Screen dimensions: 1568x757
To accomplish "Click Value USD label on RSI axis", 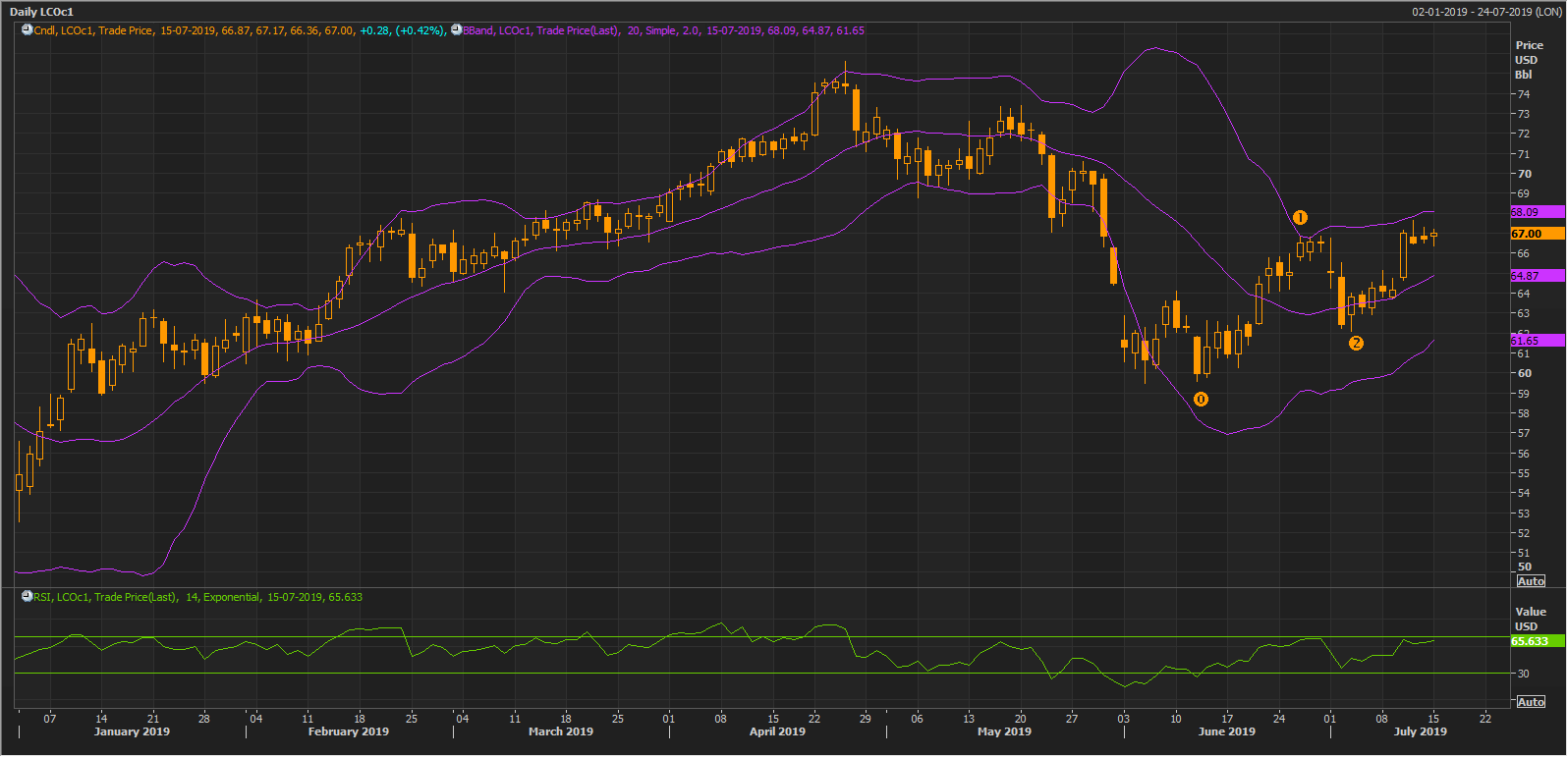I will (1530, 619).
